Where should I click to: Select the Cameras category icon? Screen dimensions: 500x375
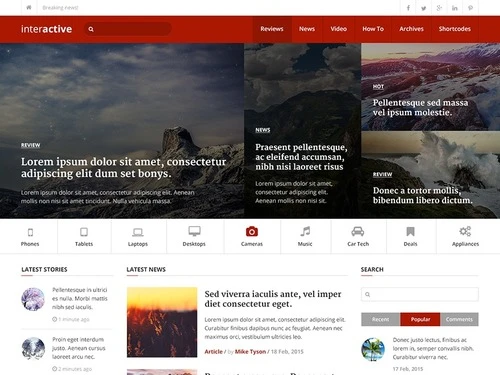click(x=252, y=231)
